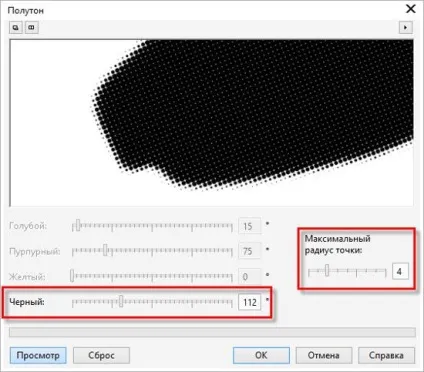The width and height of the screenshot is (424, 372).
Task: Click the Отмена button
Action: click(324, 355)
